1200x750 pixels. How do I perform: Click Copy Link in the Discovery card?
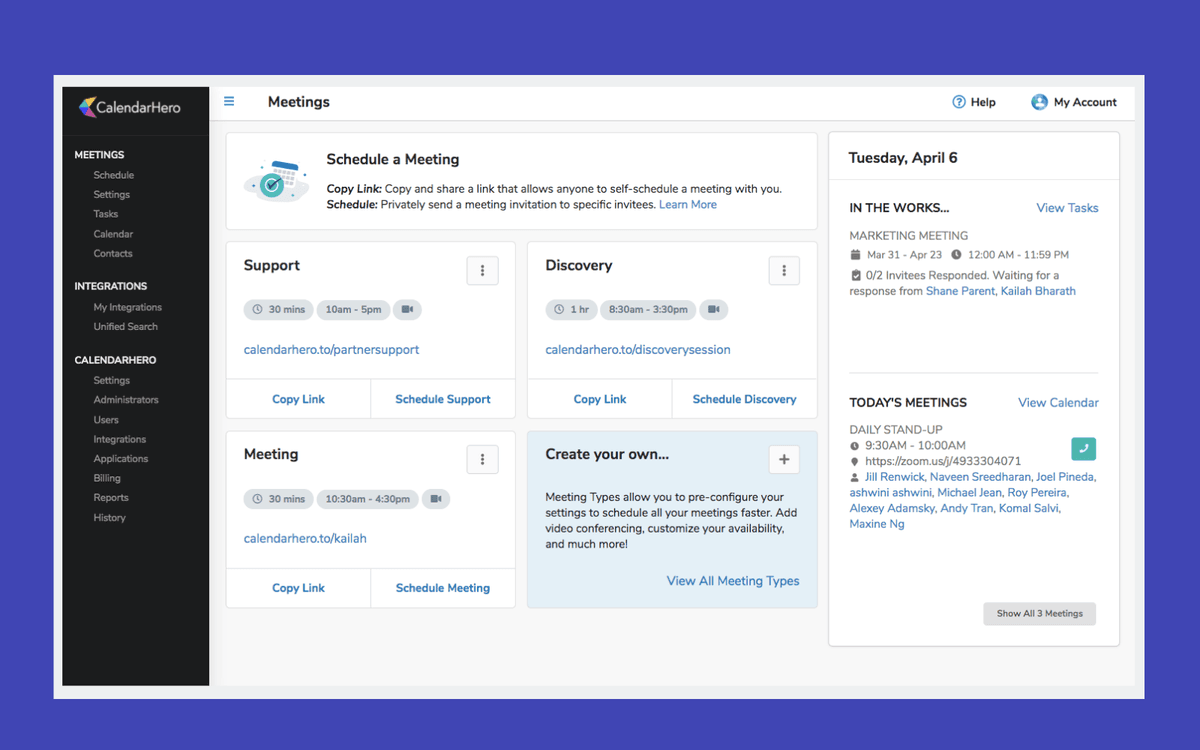600,399
